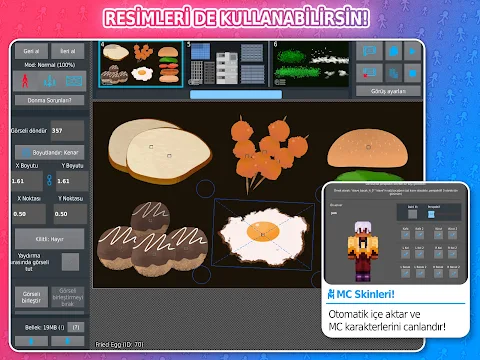Click the MC Skinleri! heading

[361, 294]
